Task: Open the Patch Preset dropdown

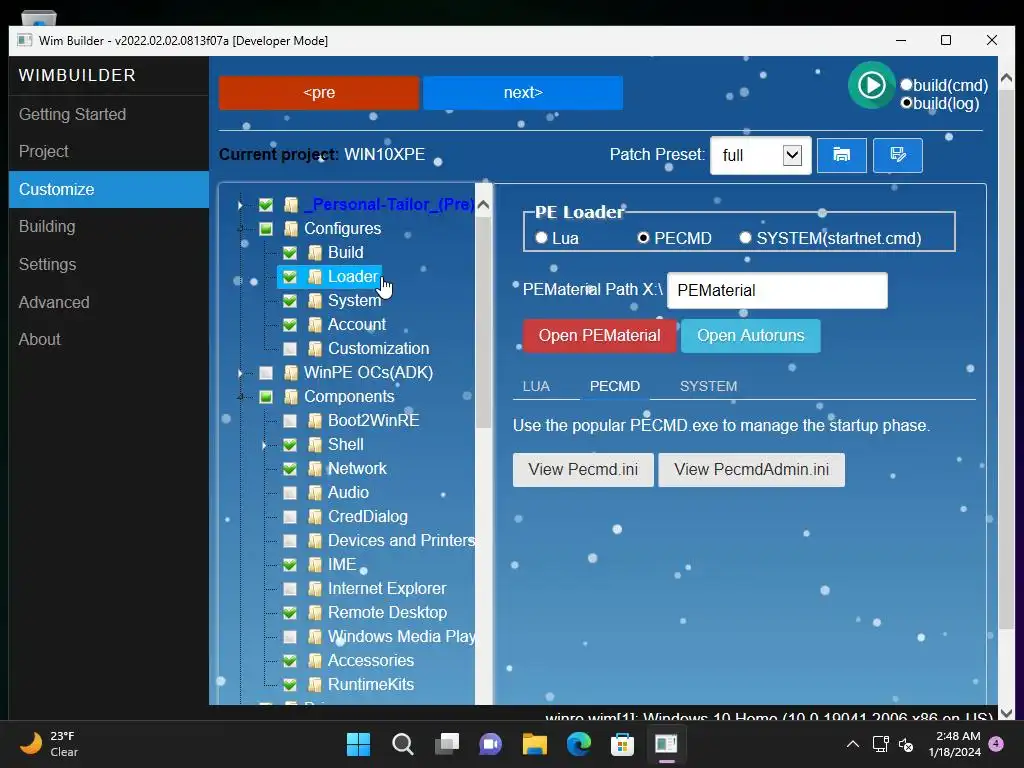Action: tap(760, 155)
